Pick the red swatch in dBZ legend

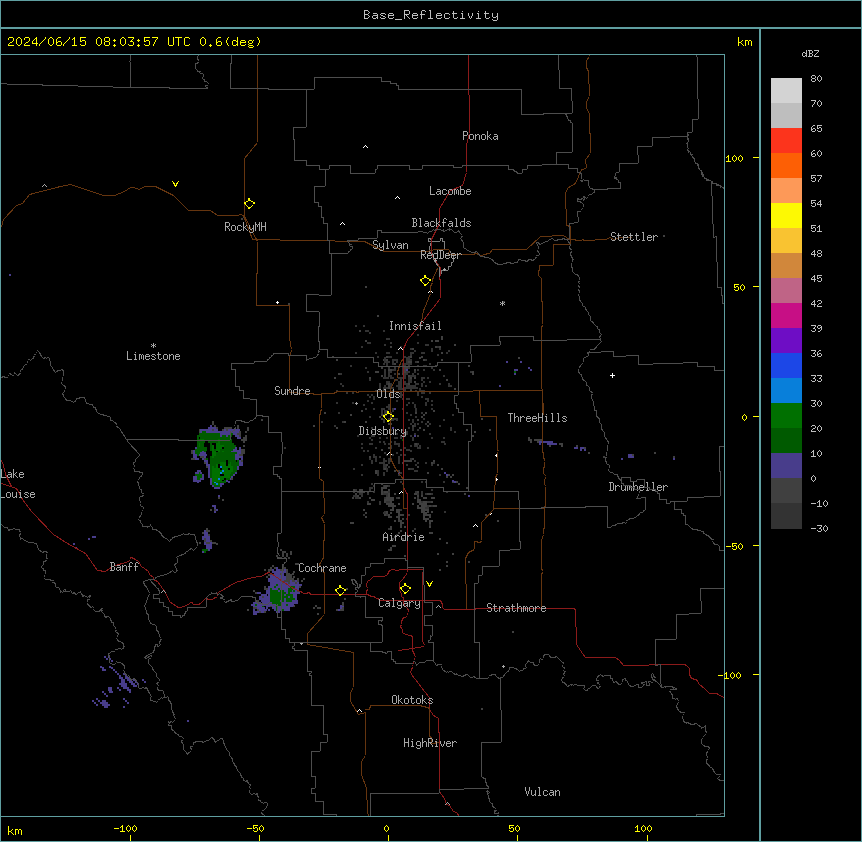tap(786, 141)
